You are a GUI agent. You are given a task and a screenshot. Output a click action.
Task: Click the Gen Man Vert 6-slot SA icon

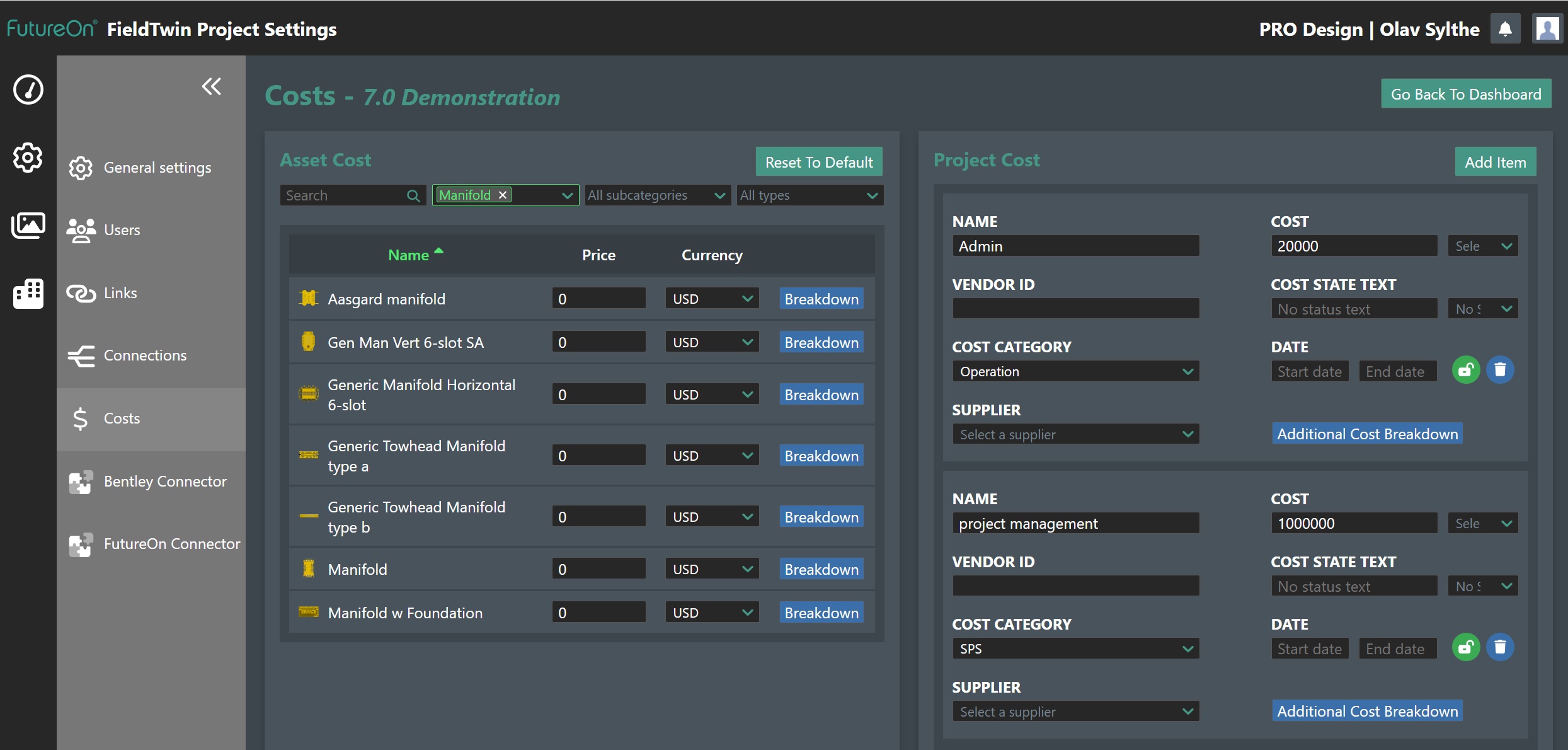coord(308,342)
